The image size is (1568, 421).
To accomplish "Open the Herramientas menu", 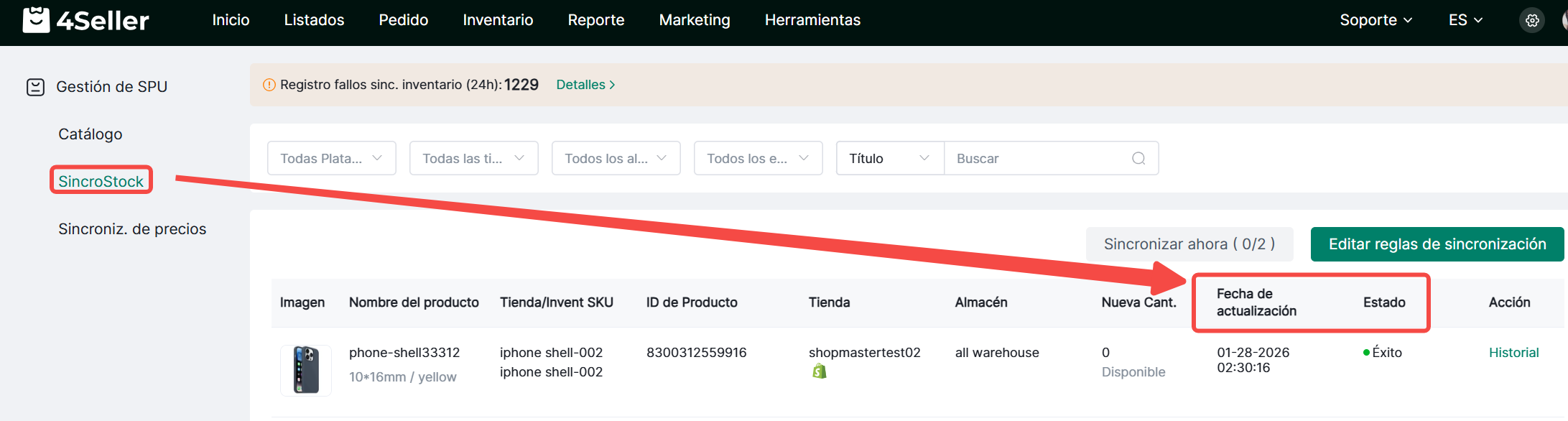I will click(x=812, y=20).
